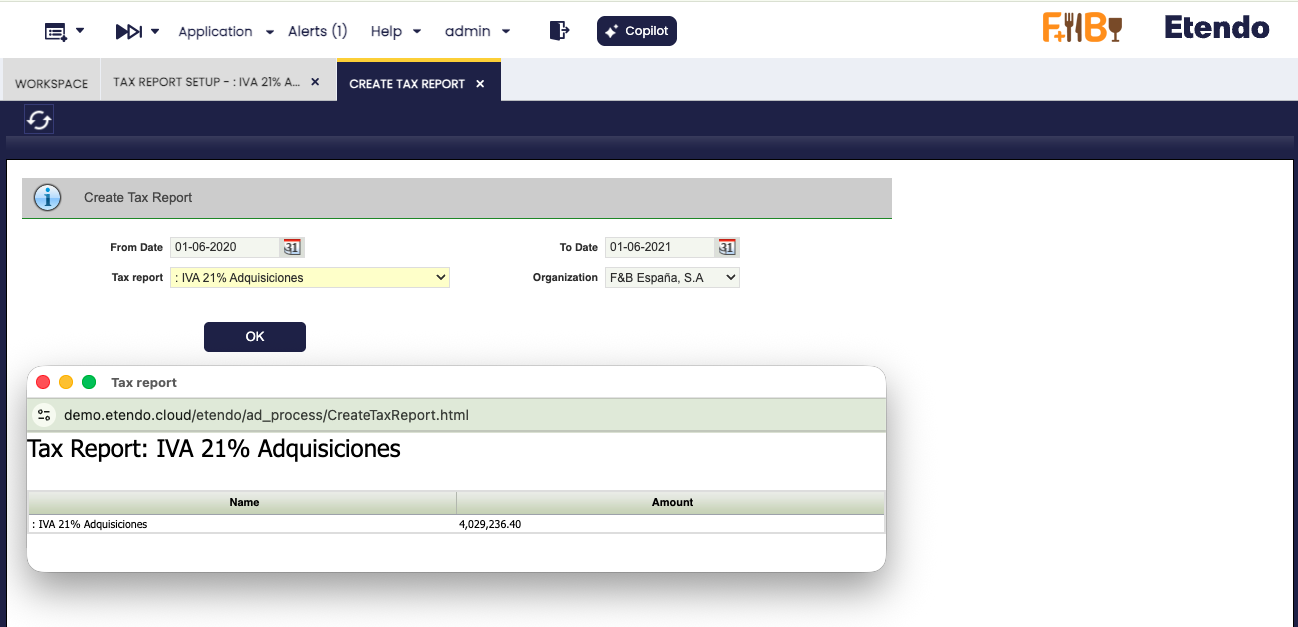This screenshot has height=627, width=1298.
Task: Open the Help menu
Action: click(x=396, y=31)
